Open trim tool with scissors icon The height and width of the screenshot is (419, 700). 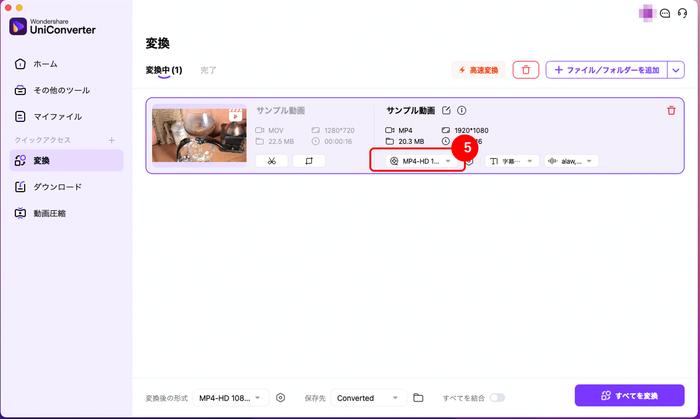point(271,161)
